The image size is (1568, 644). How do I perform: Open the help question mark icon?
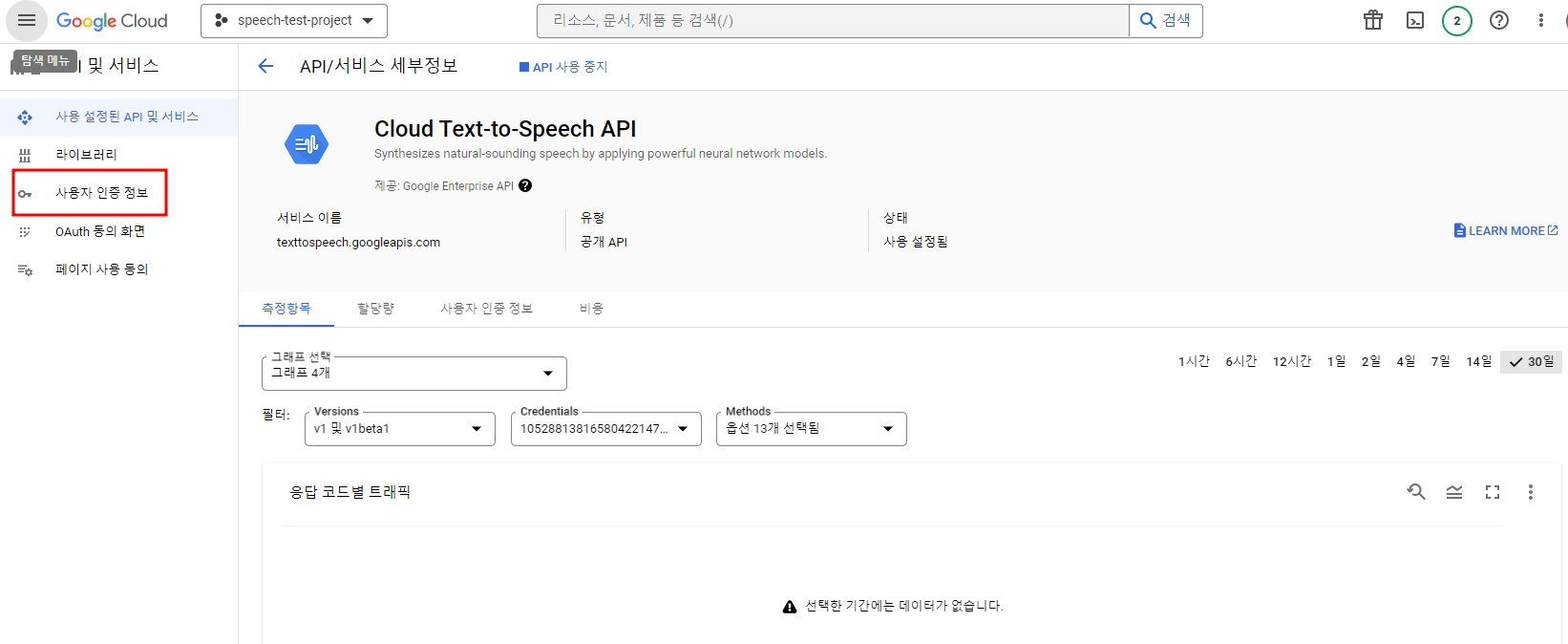tap(1499, 20)
